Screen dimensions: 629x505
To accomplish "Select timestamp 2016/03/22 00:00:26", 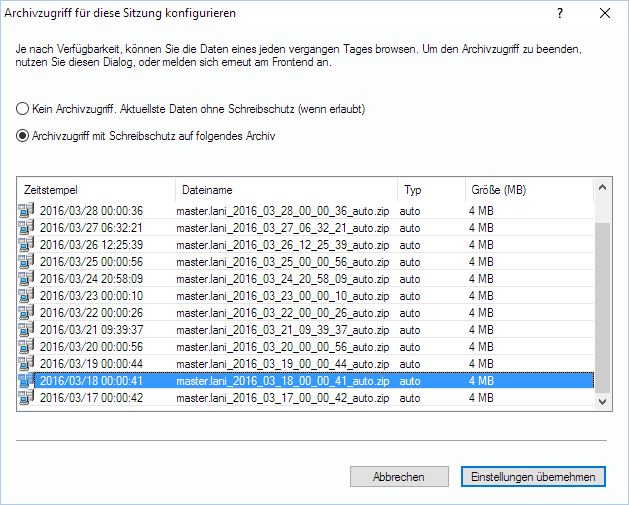I will pos(91,313).
